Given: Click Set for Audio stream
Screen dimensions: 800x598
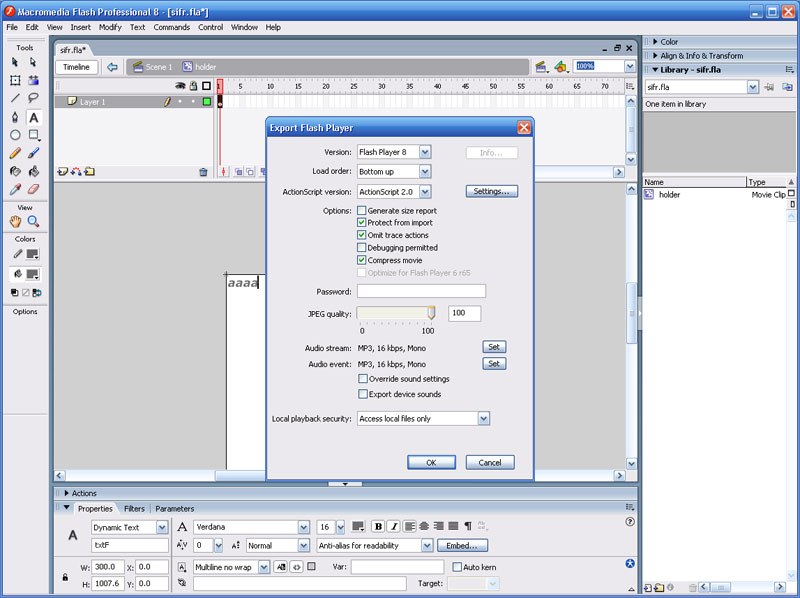Looking at the screenshot, I should pos(494,347).
